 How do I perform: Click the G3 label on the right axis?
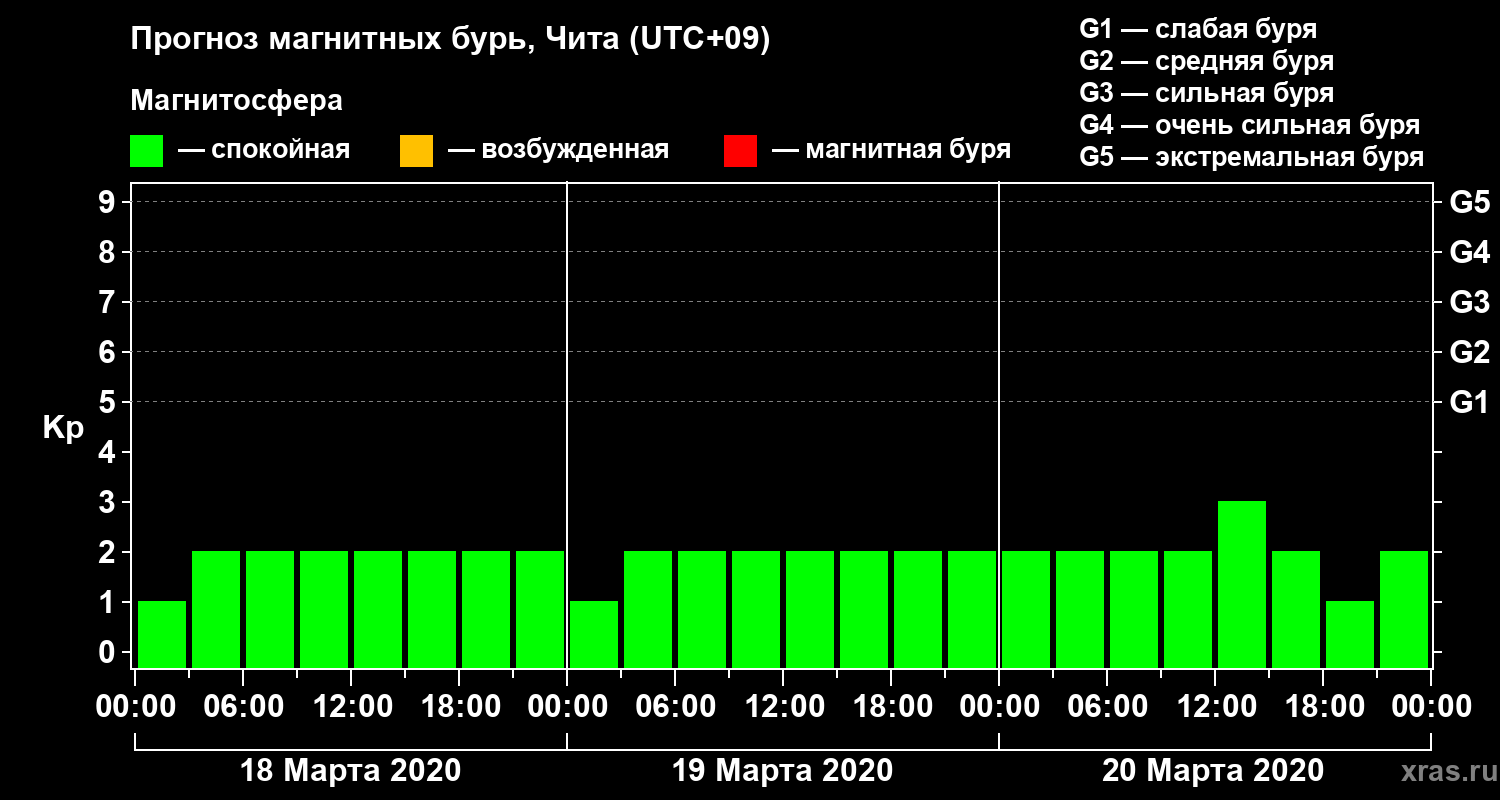pos(1469,302)
